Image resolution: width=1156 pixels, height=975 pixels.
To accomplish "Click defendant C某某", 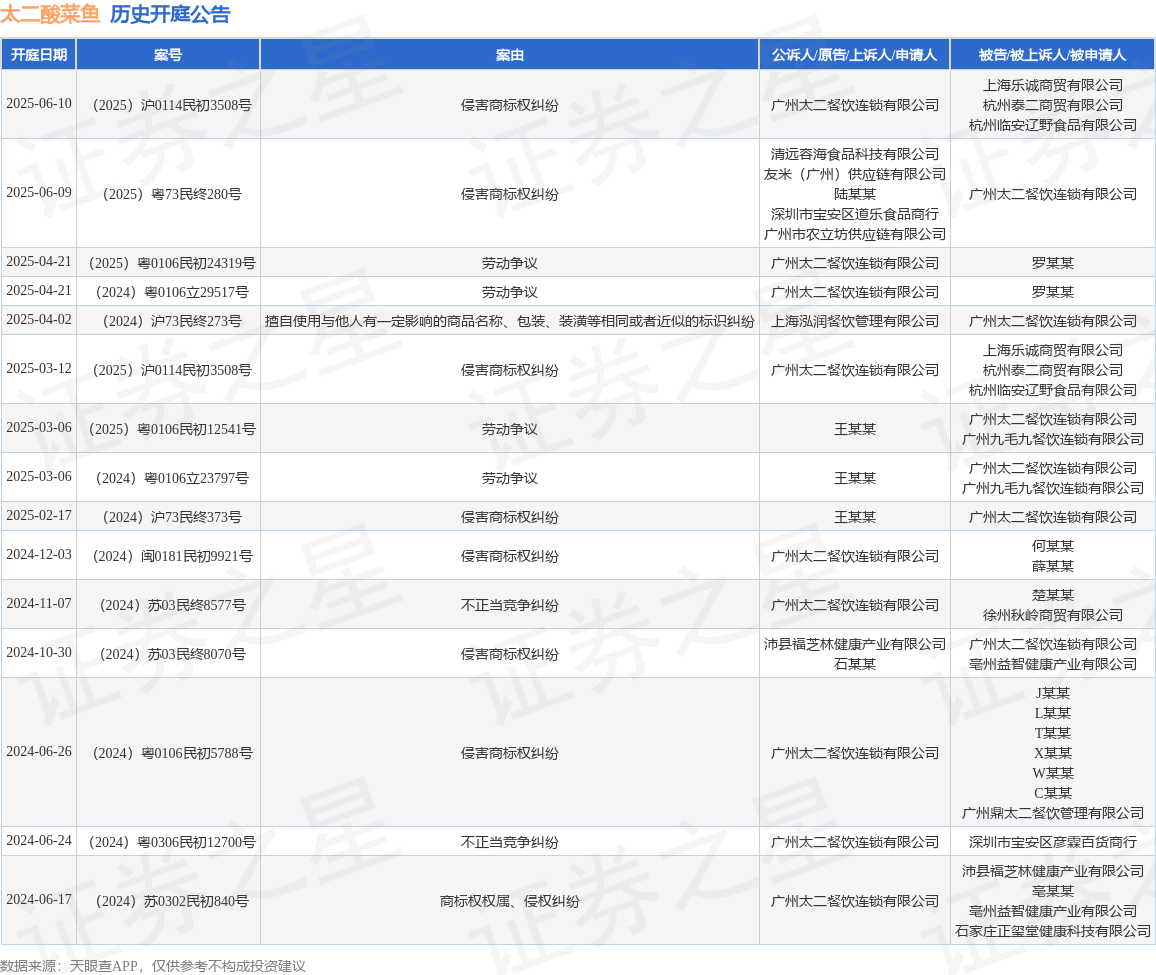I will (1052, 793).
